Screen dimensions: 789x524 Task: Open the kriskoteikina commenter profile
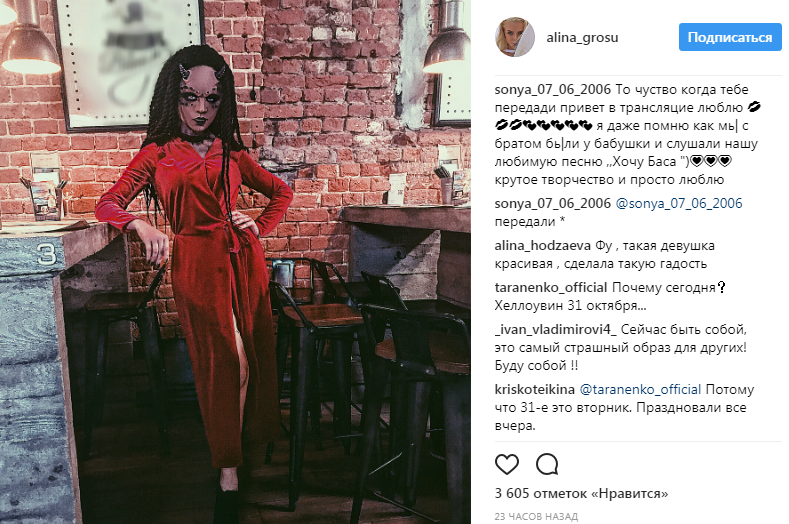coord(534,390)
